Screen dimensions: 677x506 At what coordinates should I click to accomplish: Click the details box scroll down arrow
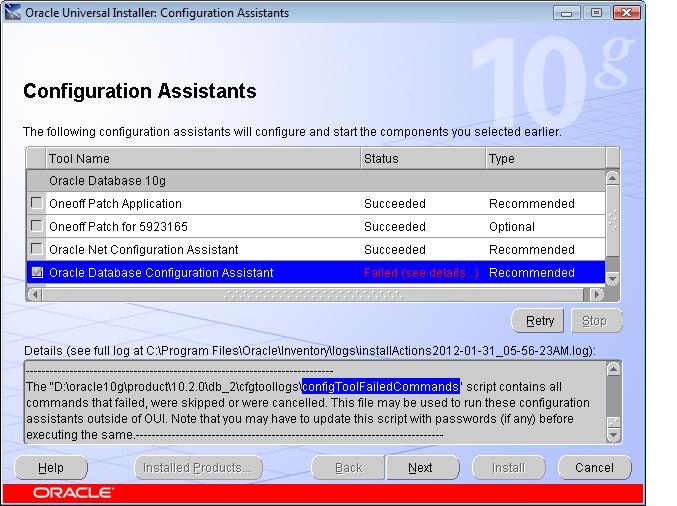coord(614,435)
